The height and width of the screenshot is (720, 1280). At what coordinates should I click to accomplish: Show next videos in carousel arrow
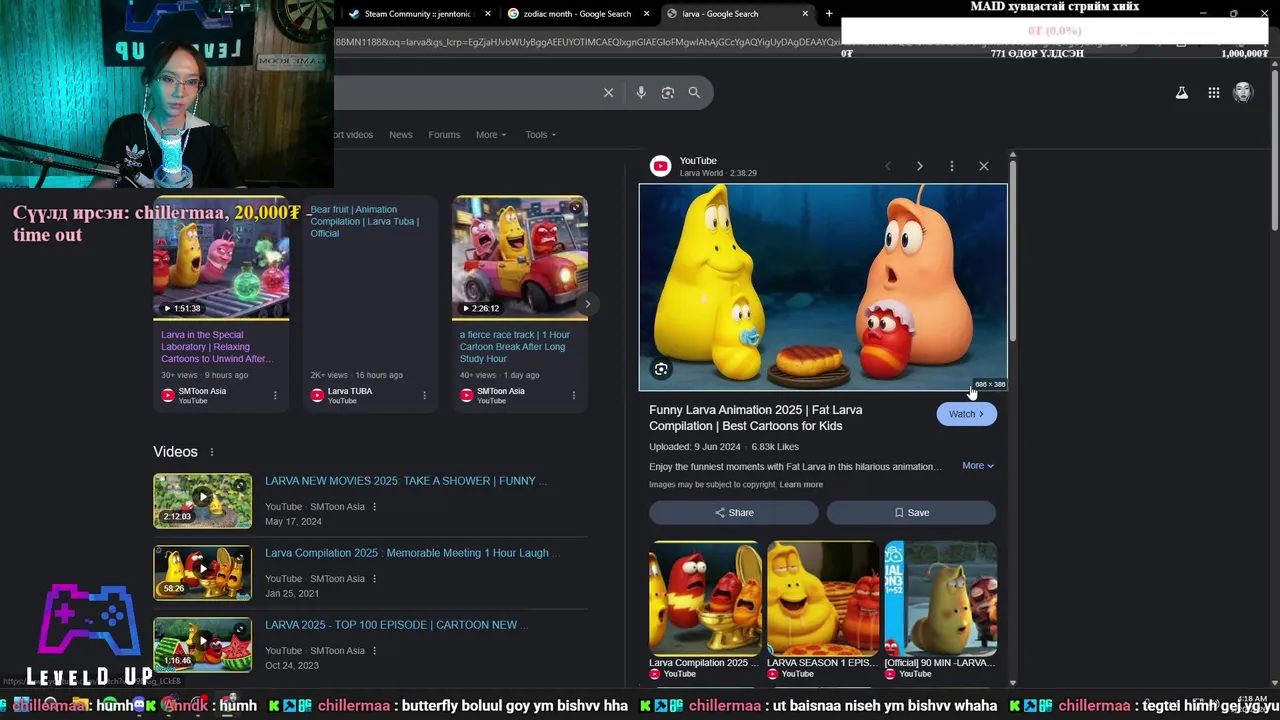[x=588, y=304]
